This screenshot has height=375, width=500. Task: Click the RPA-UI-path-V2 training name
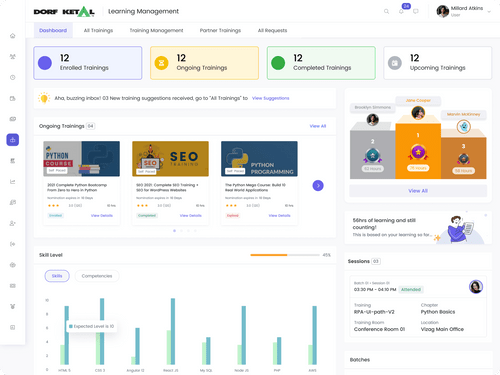tap(374, 312)
